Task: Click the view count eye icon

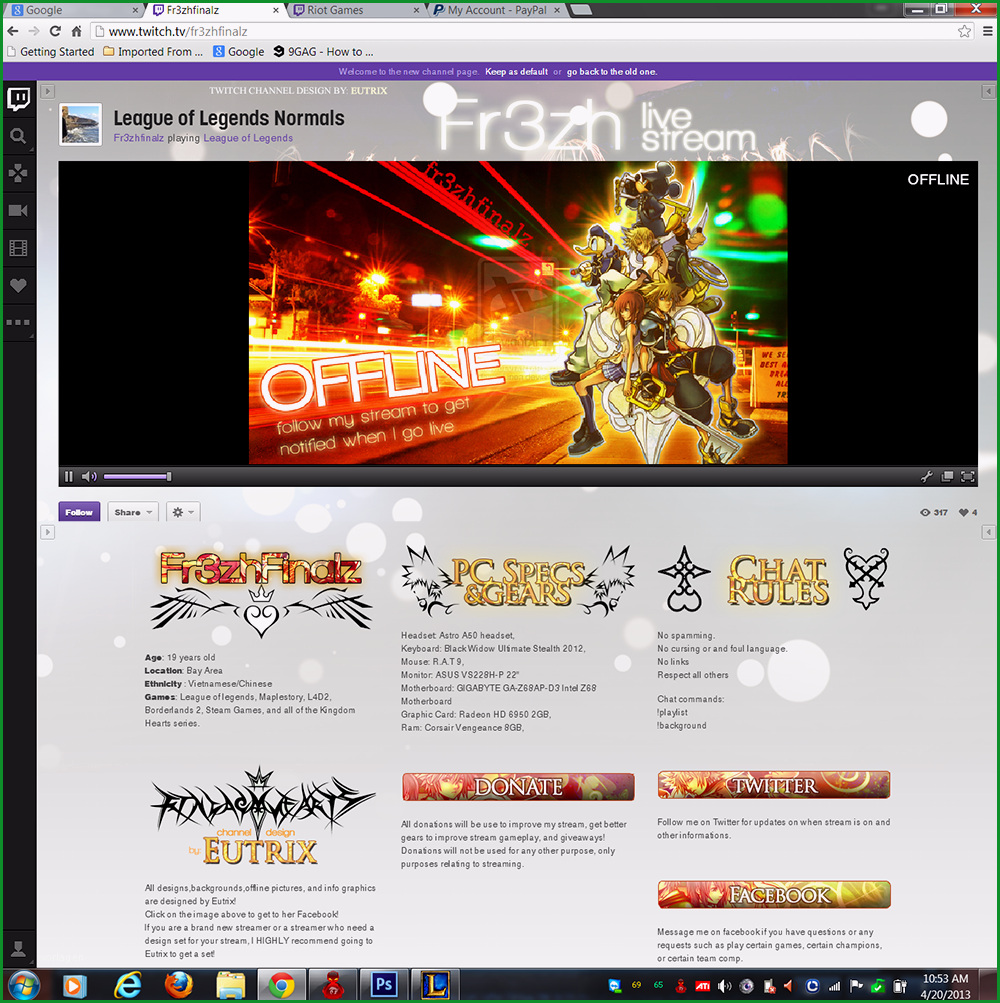Action: click(925, 512)
